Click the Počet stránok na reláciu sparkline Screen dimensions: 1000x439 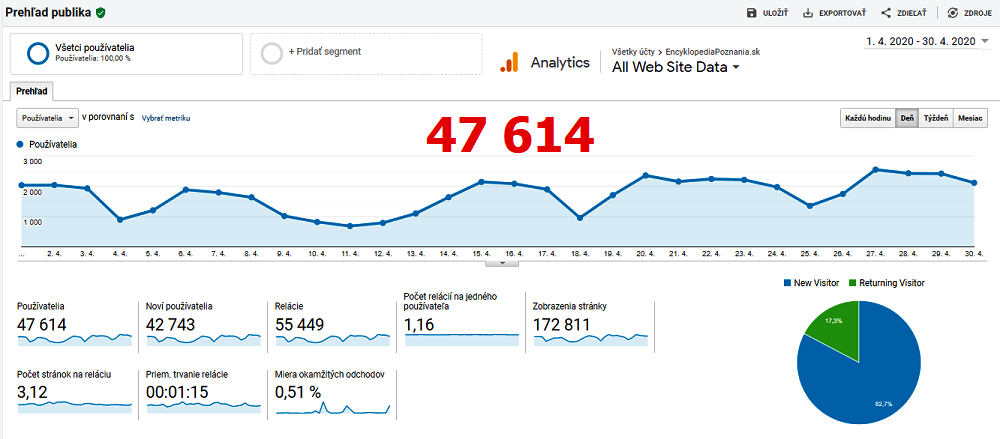point(75,406)
